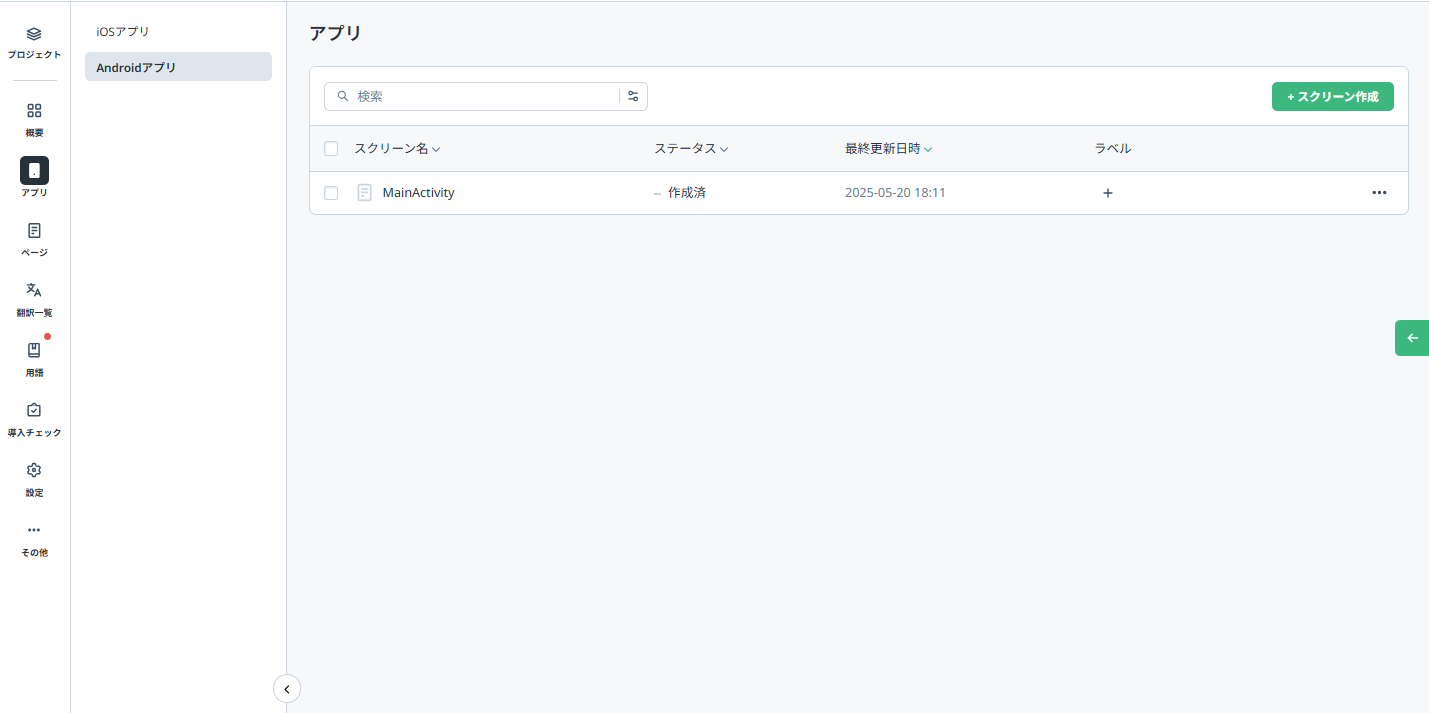Open 導入チェック checklist icon
The height and width of the screenshot is (713, 1429).
34,411
